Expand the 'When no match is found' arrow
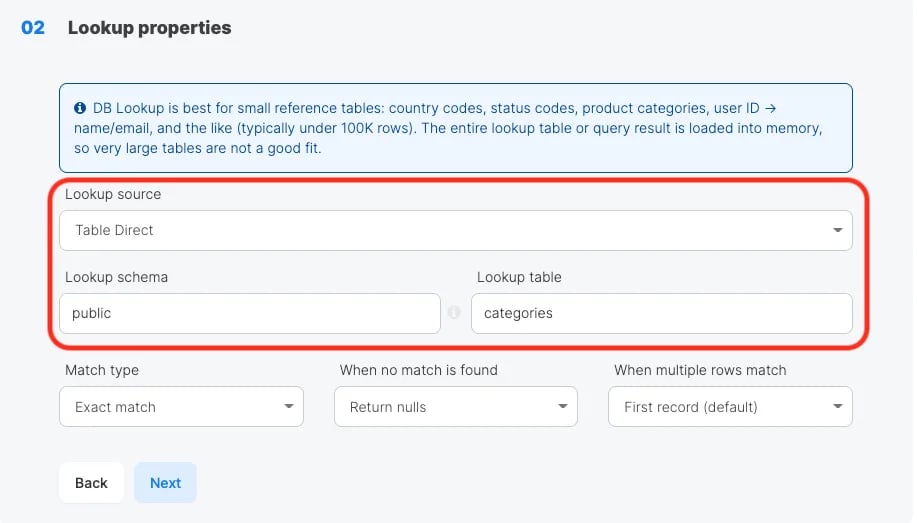Screen dimensions: 917x523 pyautogui.click(x=563, y=407)
